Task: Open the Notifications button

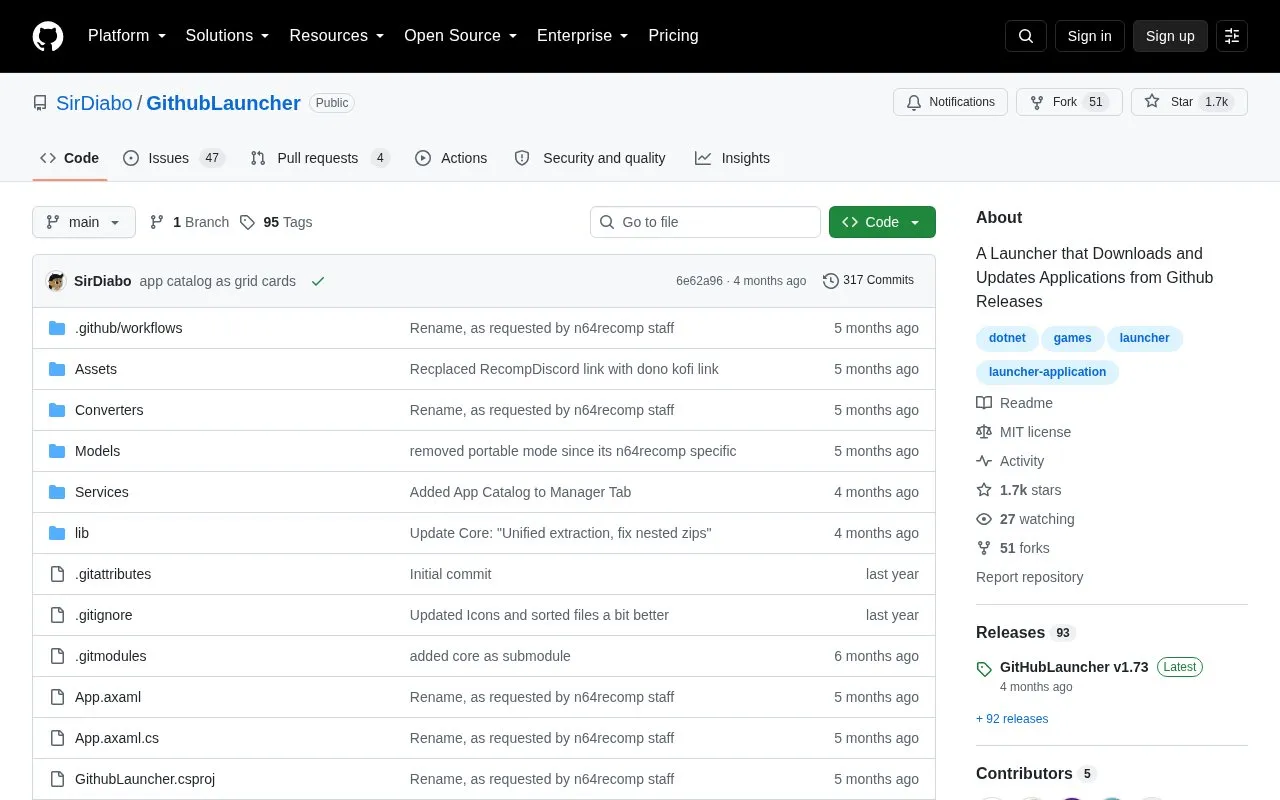Action: pyautogui.click(x=950, y=102)
